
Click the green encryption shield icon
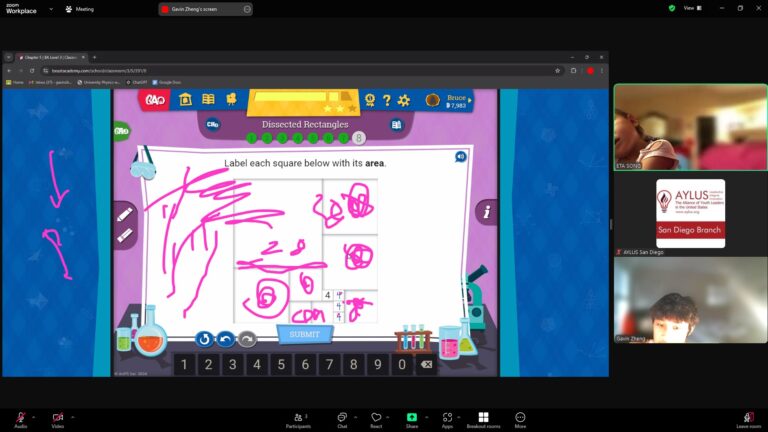point(672,8)
